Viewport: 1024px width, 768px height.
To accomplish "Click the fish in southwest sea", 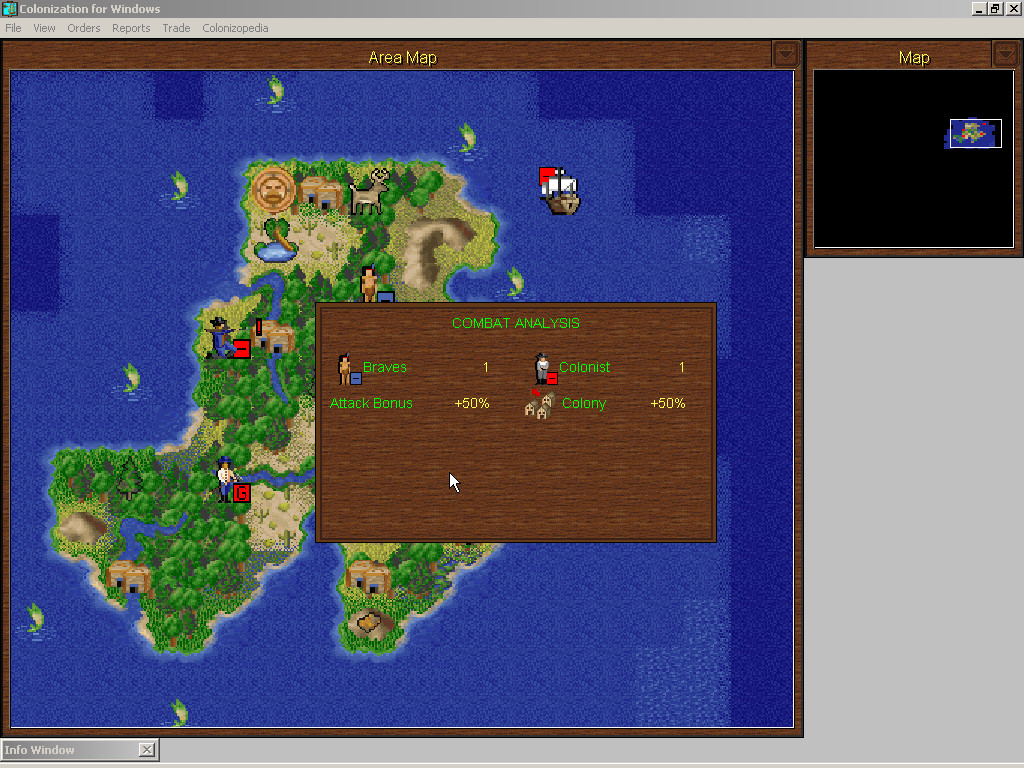I will pyautogui.click(x=35, y=618).
